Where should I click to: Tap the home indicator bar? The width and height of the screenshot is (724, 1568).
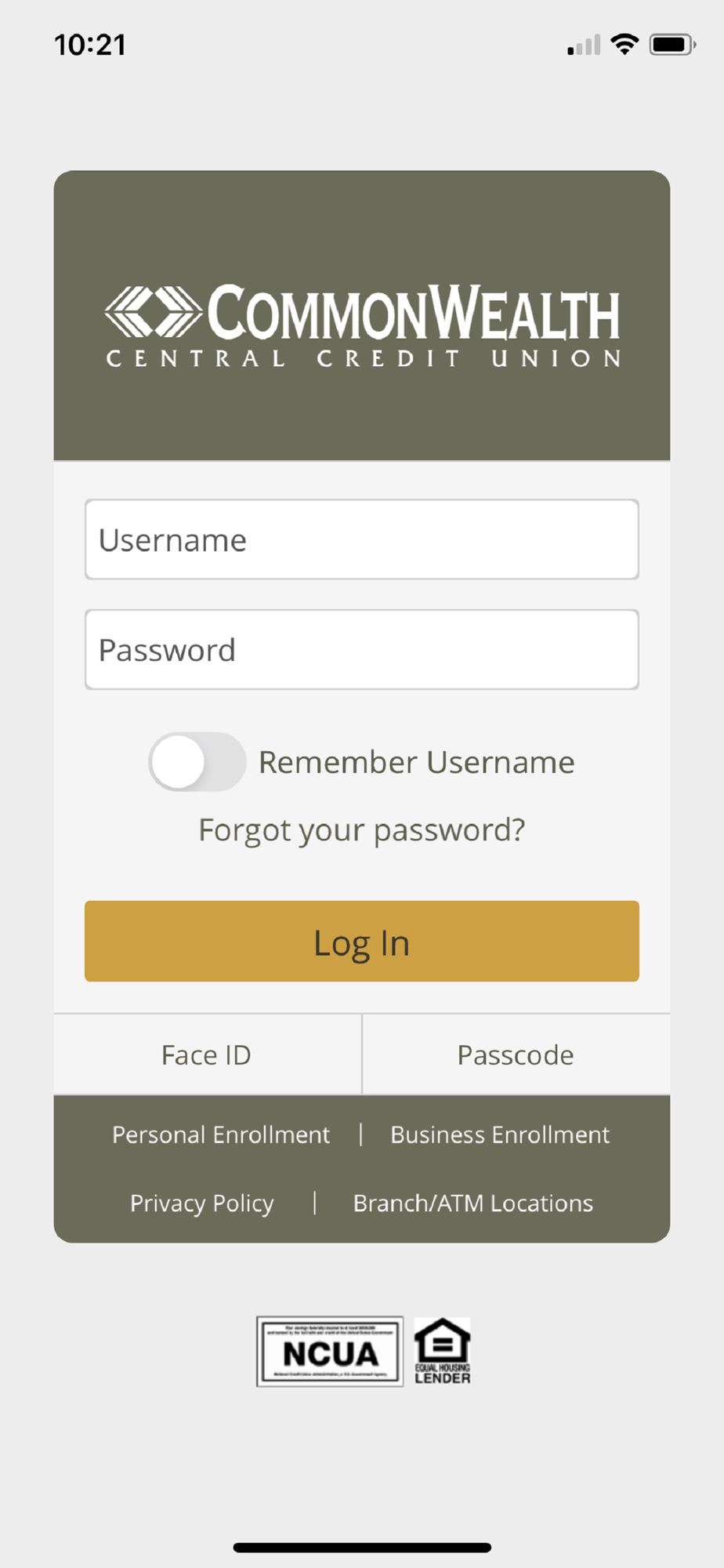362,1548
